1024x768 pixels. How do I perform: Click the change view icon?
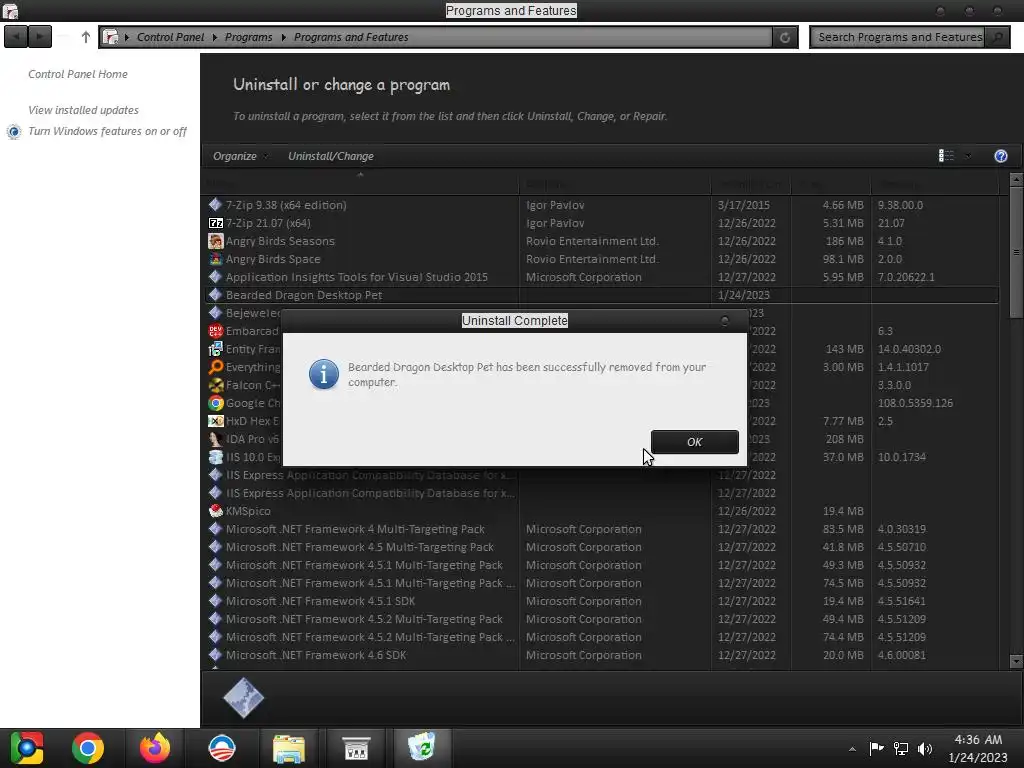click(946, 155)
